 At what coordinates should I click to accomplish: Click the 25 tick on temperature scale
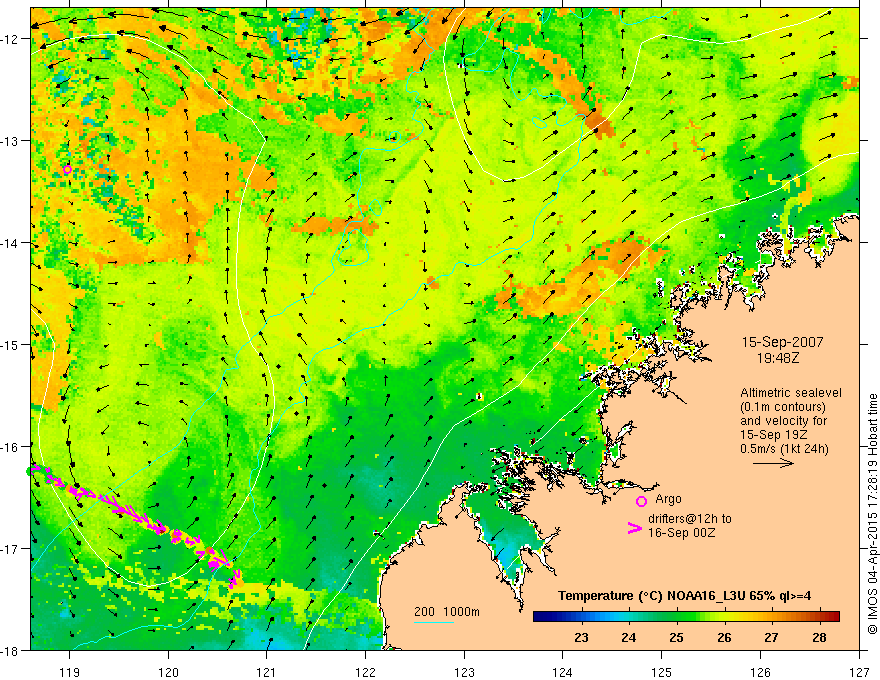tap(676, 637)
